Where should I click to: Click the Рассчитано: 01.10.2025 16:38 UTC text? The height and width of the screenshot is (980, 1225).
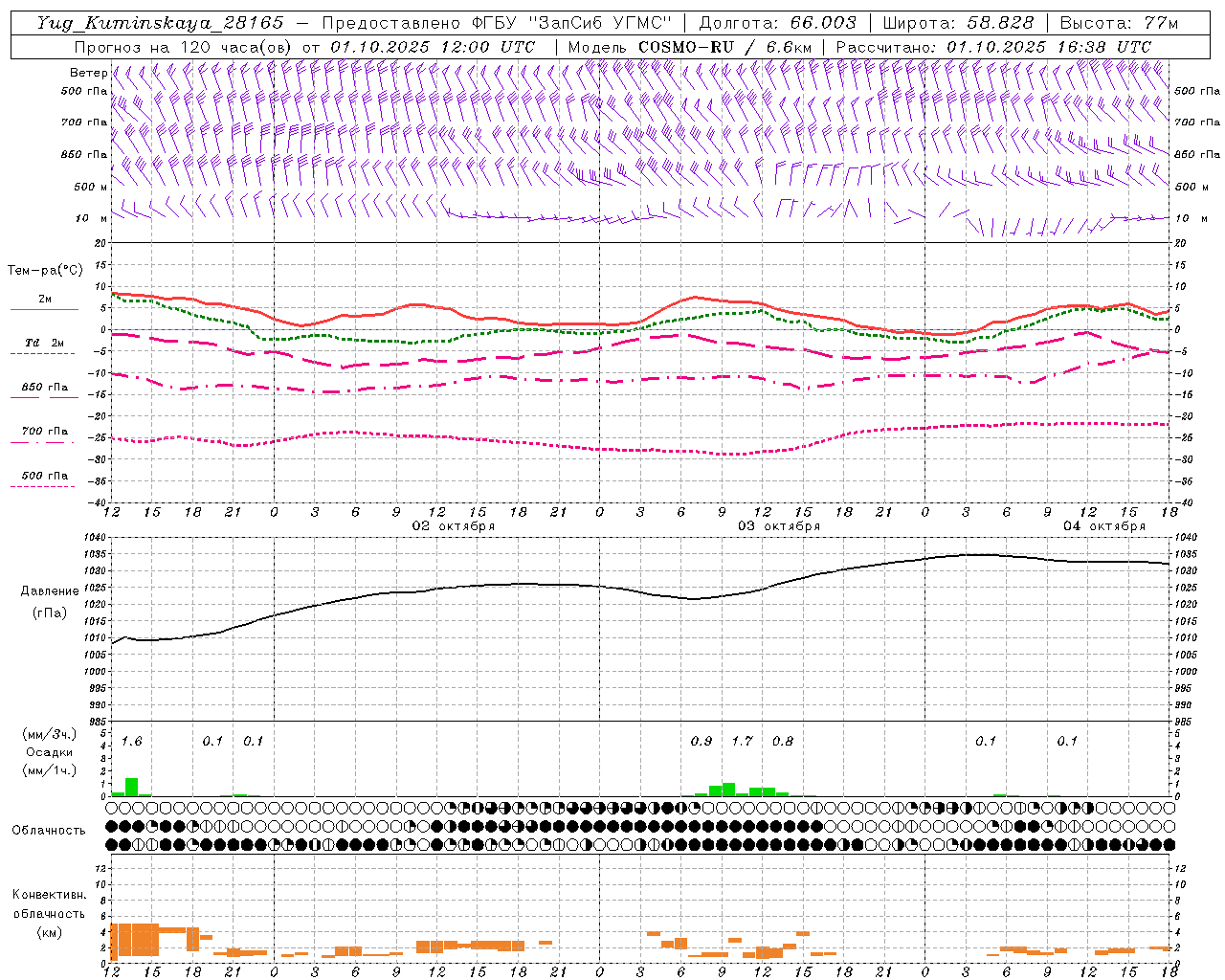coord(993,47)
